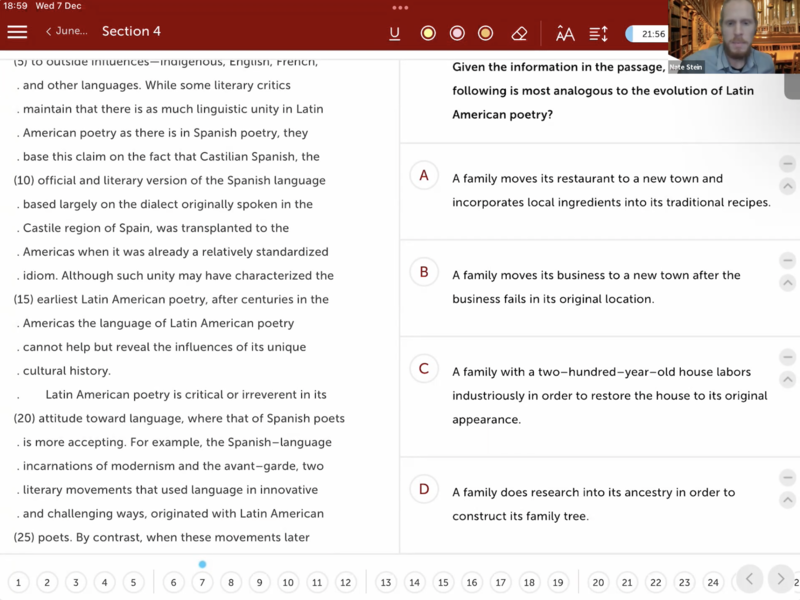This screenshot has height=600, width=800.
Task: Choose the yellow highlighter
Action: pos(428,33)
